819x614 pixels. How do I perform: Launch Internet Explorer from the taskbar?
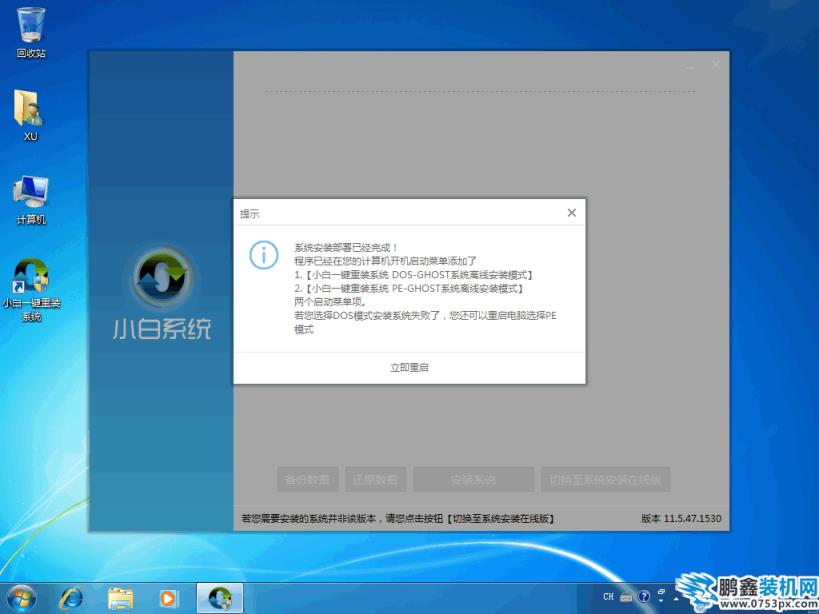(71, 598)
